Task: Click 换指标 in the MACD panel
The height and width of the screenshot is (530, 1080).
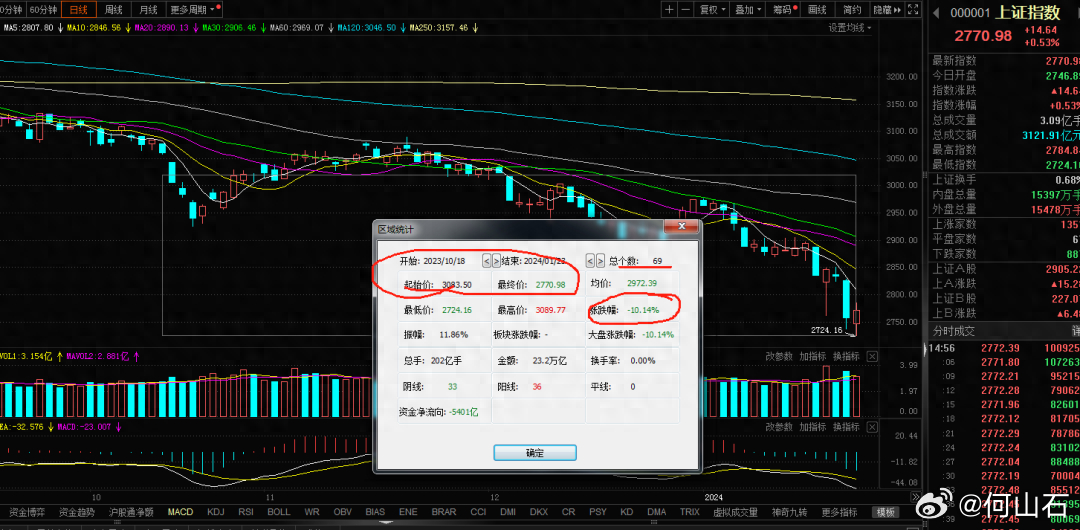Action: tap(847, 427)
